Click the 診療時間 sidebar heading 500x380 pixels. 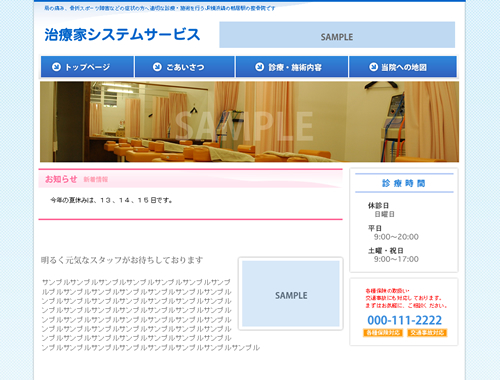pos(404,183)
